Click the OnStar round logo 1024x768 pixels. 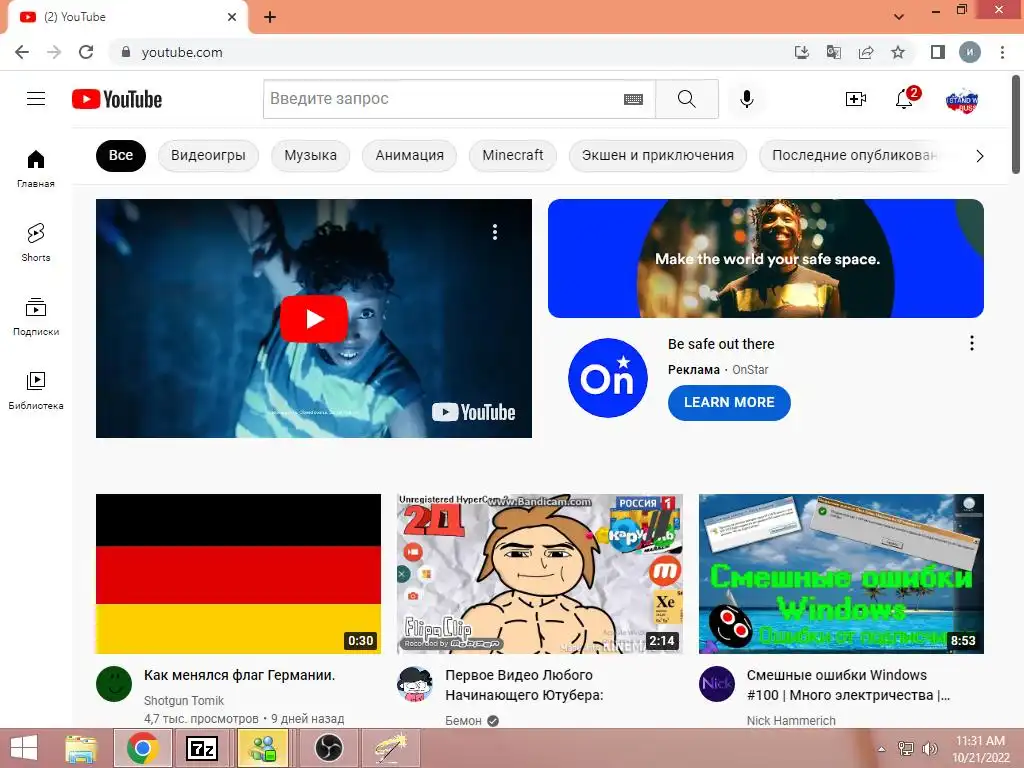click(607, 377)
